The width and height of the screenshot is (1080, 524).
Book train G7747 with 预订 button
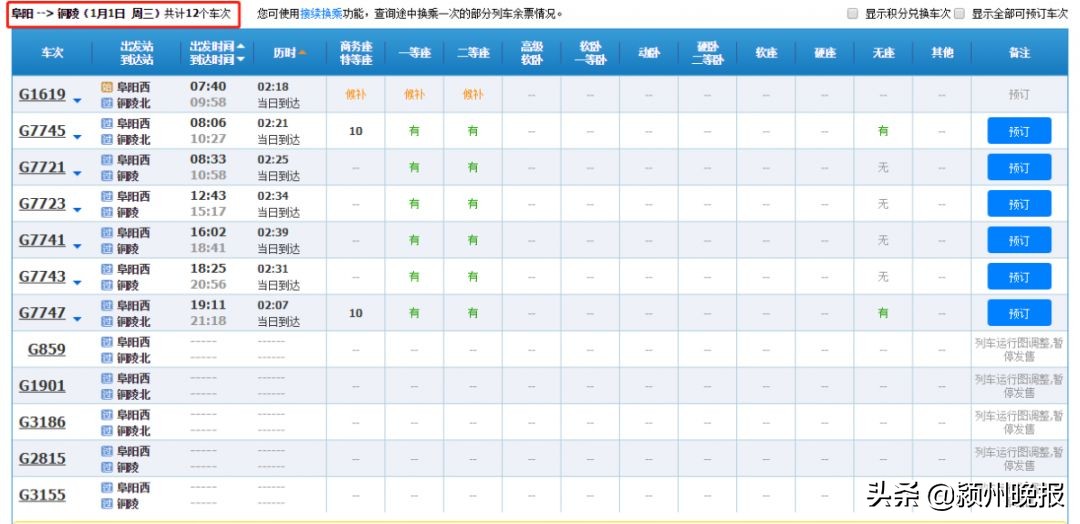click(1019, 313)
